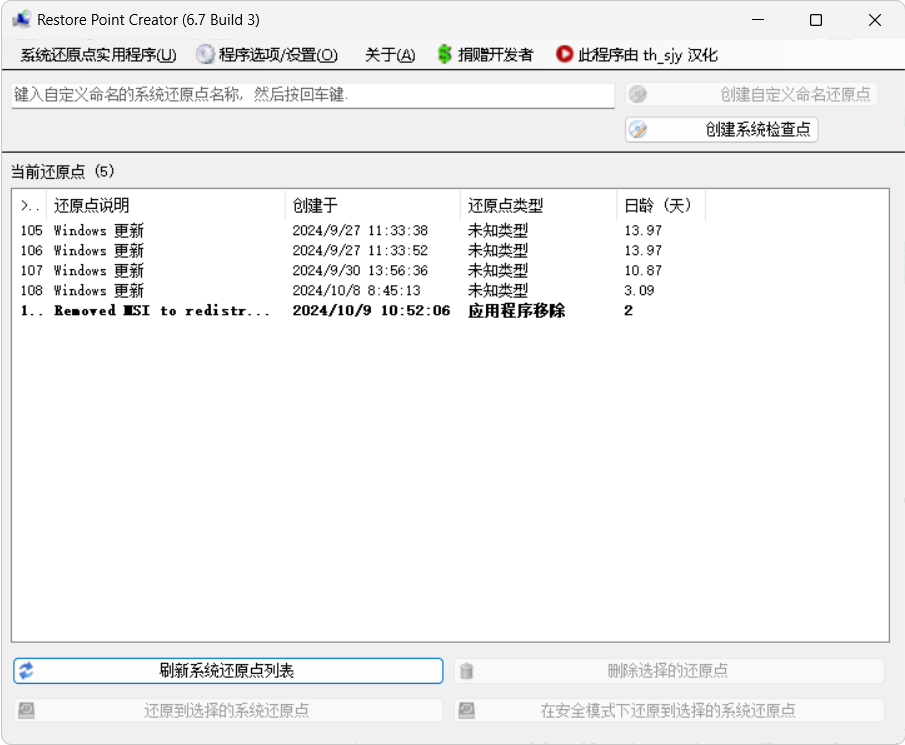Open the 捐赠开发者 menu item
Screen dimensions: 905x745
(485, 55)
